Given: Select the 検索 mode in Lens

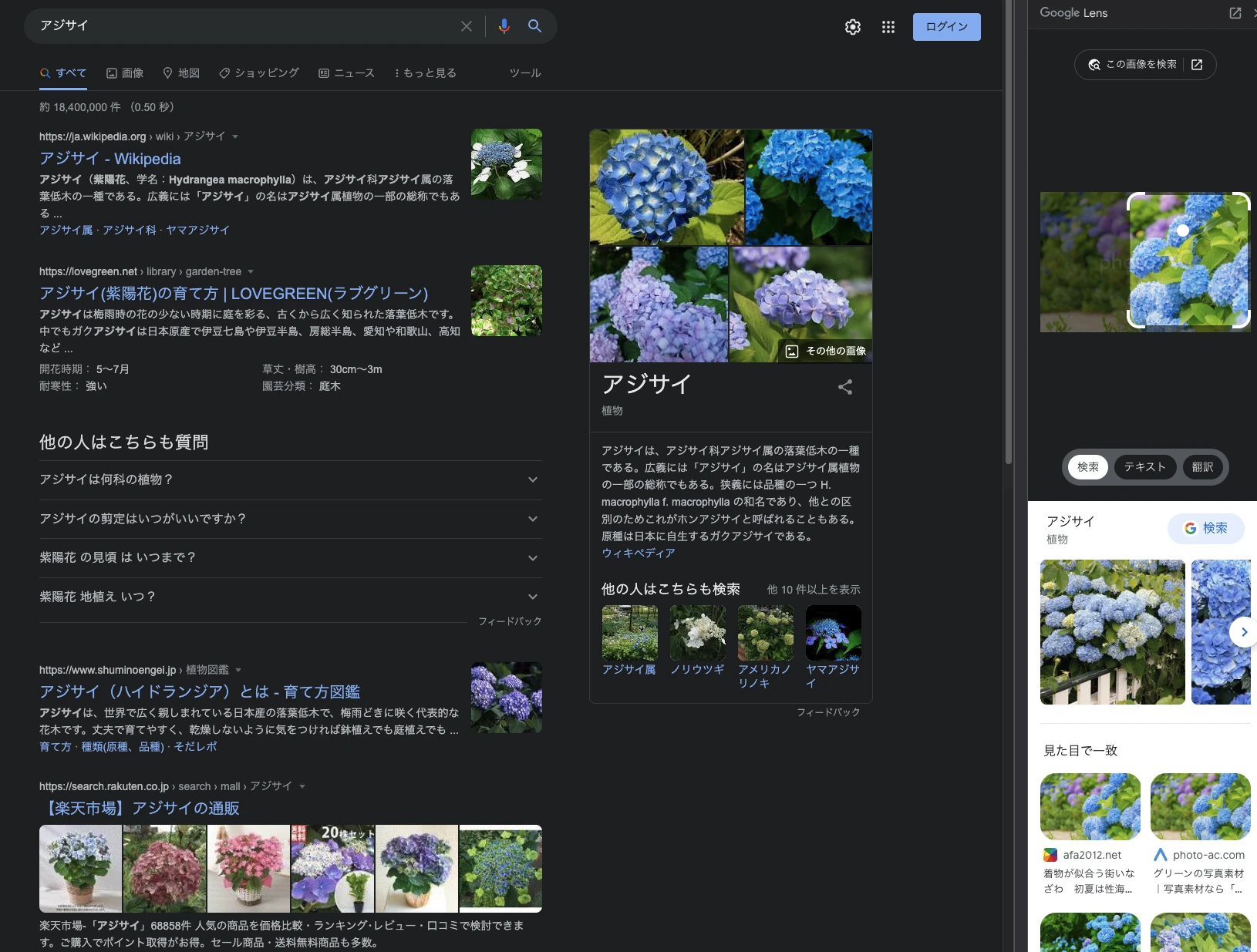Looking at the screenshot, I should tap(1087, 467).
